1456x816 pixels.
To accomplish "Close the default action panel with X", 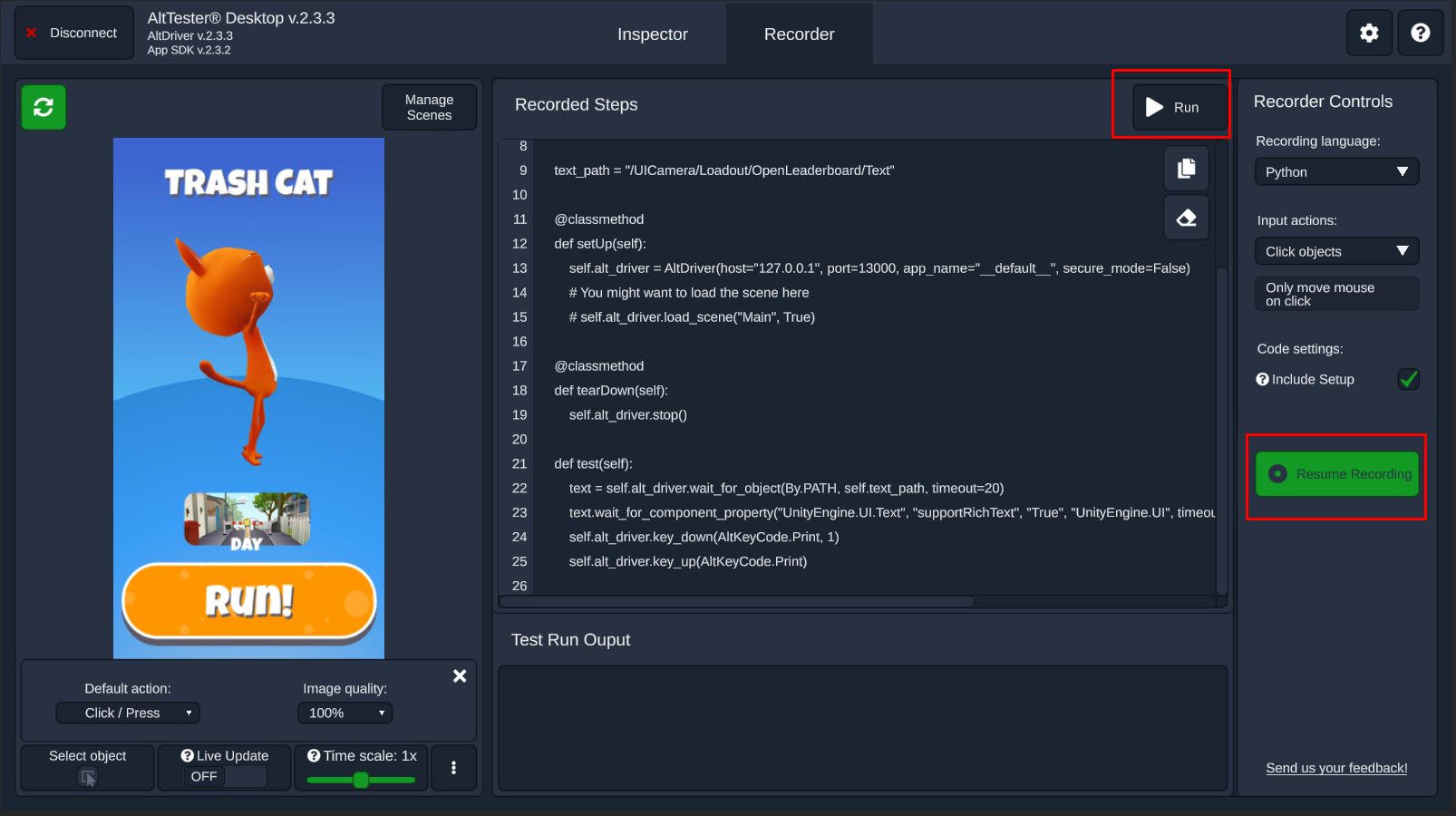I will (460, 676).
